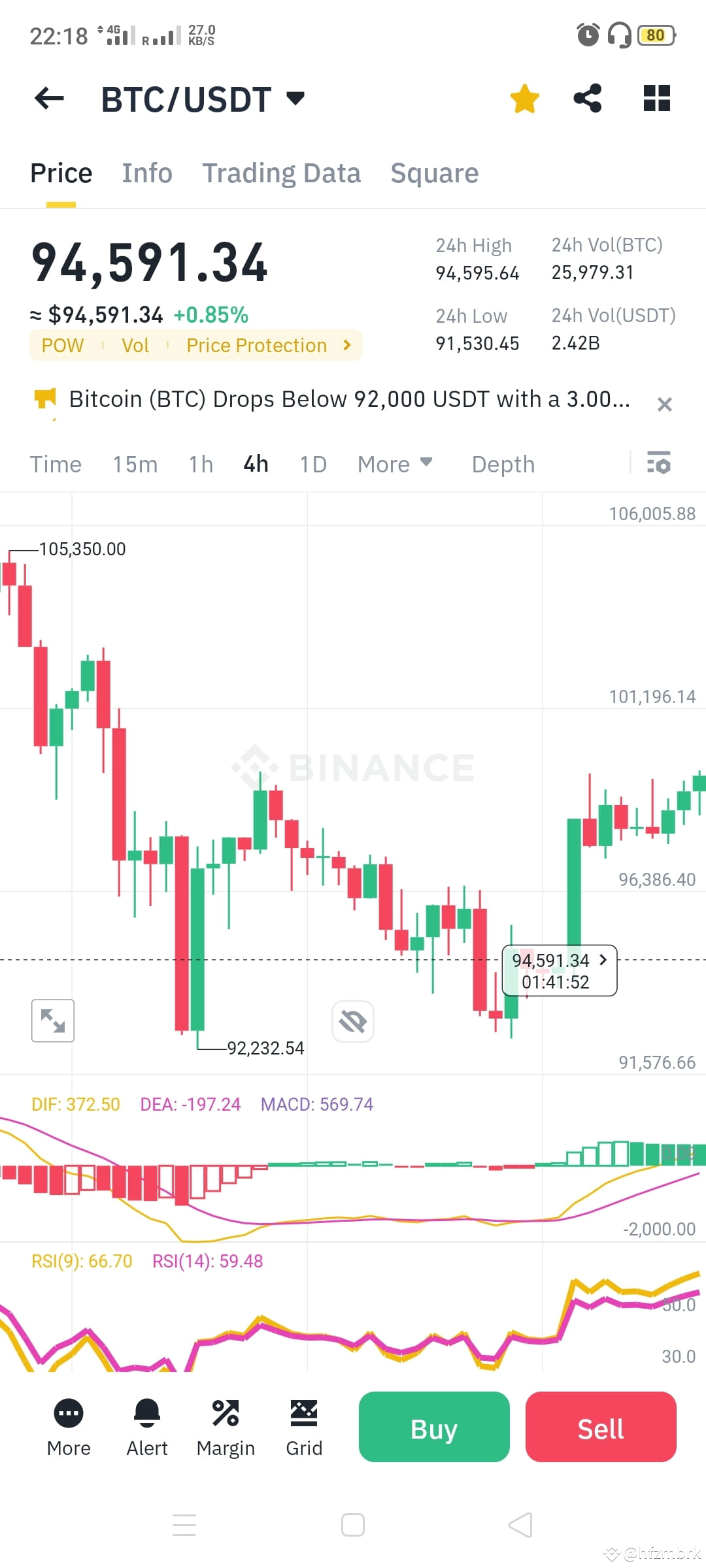Open the More timeframe dropdown
The height and width of the screenshot is (1568, 706).
pos(395,464)
